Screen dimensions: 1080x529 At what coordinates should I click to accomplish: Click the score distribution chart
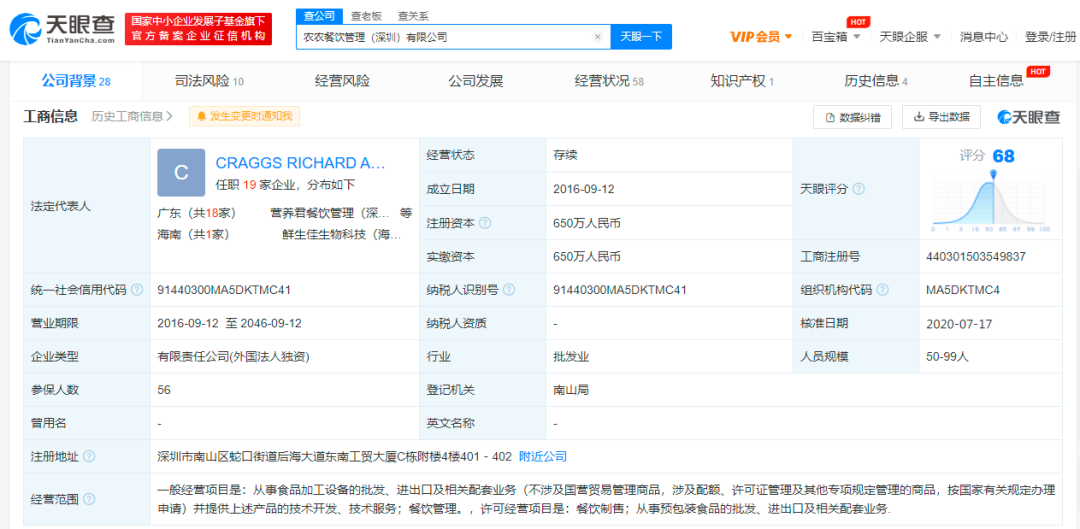[990, 200]
